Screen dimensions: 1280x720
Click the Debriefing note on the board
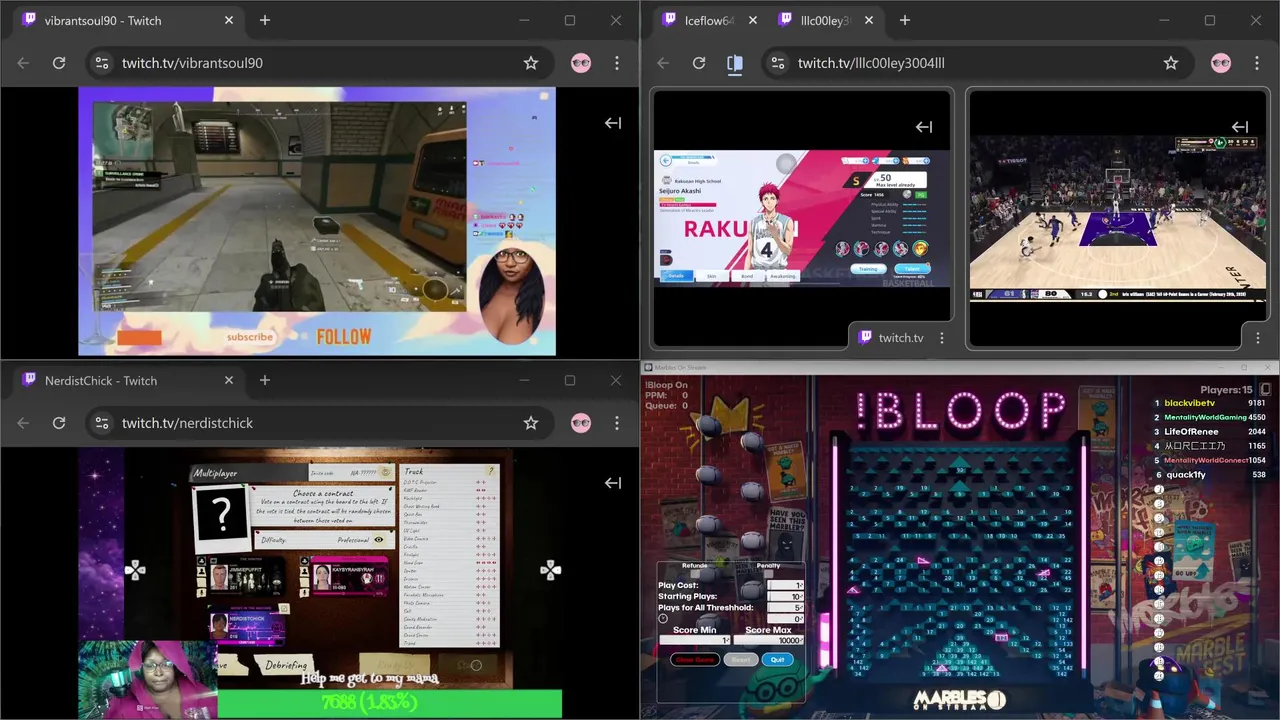coord(287,665)
